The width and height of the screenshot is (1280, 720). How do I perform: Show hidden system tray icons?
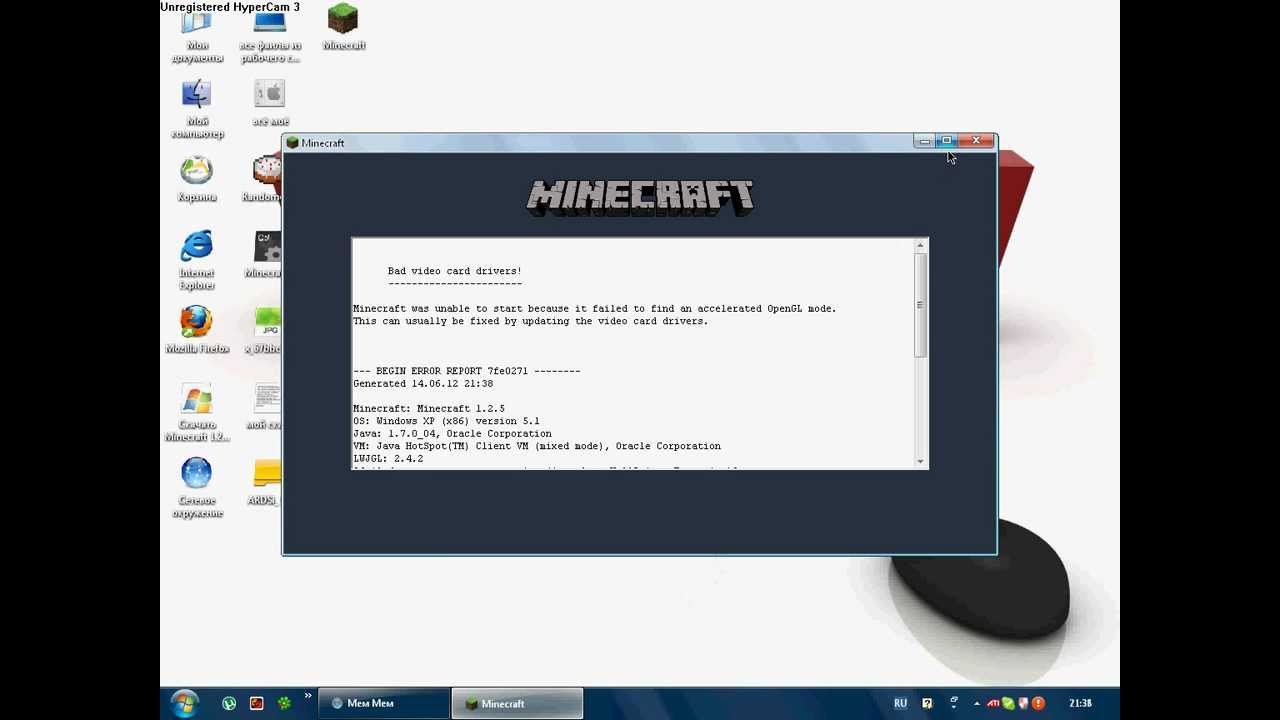pyautogui.click(x=977, y=704)
